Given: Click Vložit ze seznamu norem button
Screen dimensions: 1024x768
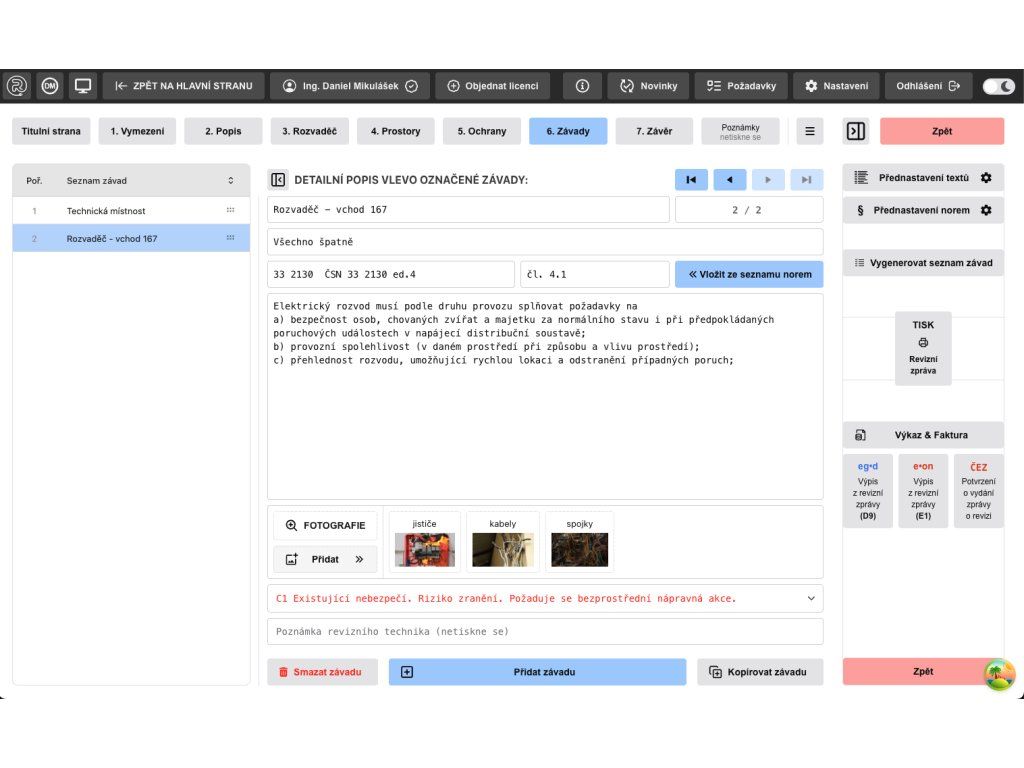Looking at the screenshot, I should point(749,274).
